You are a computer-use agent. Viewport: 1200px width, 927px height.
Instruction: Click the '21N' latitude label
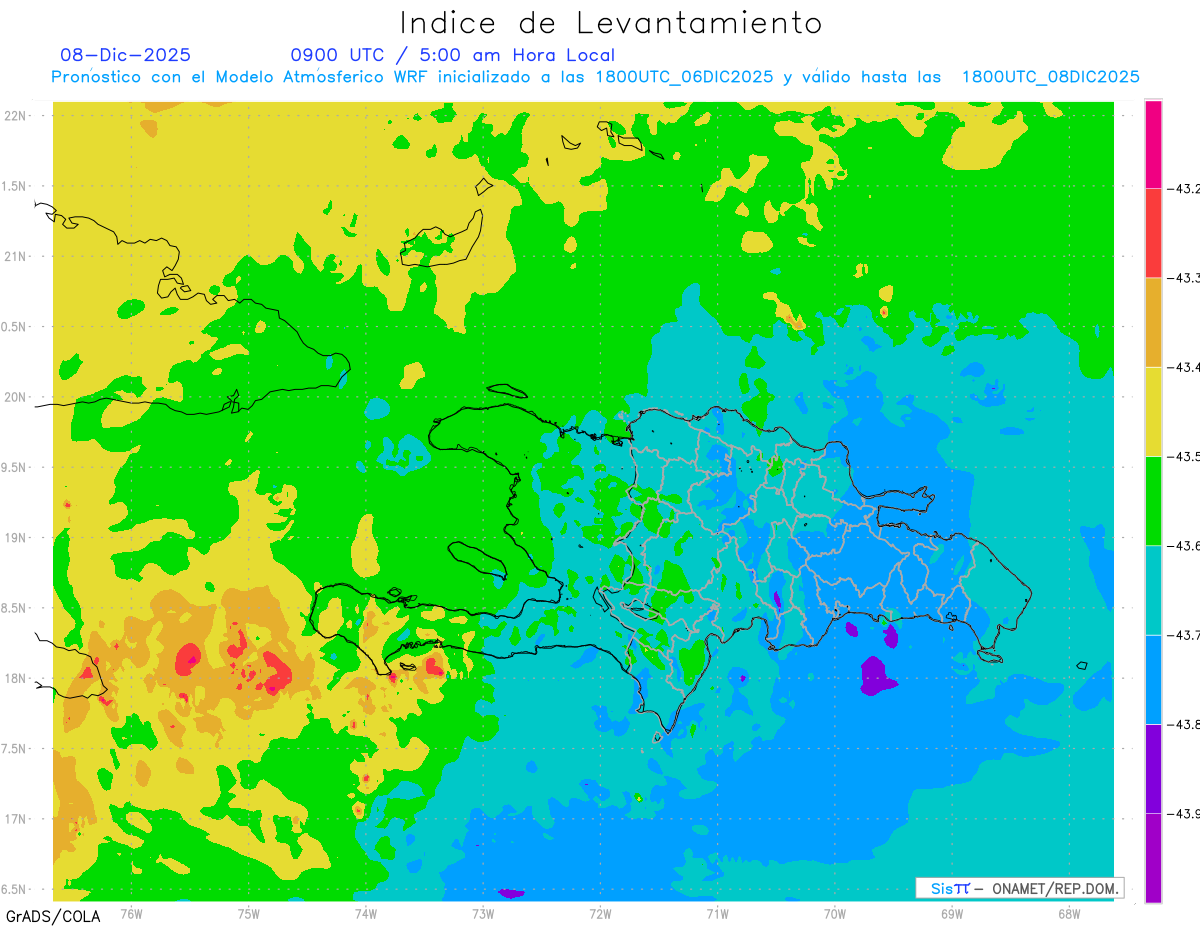pos(16,256)
